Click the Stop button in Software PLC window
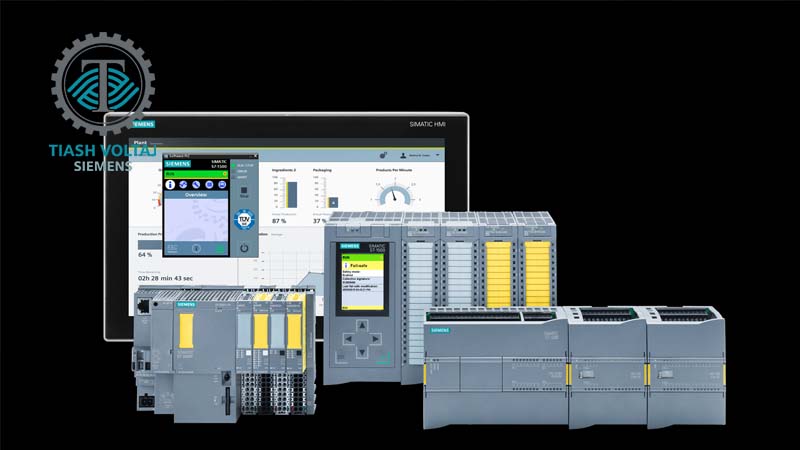The width and height of the screenshot is (800, 450). (x=244, y=192)
